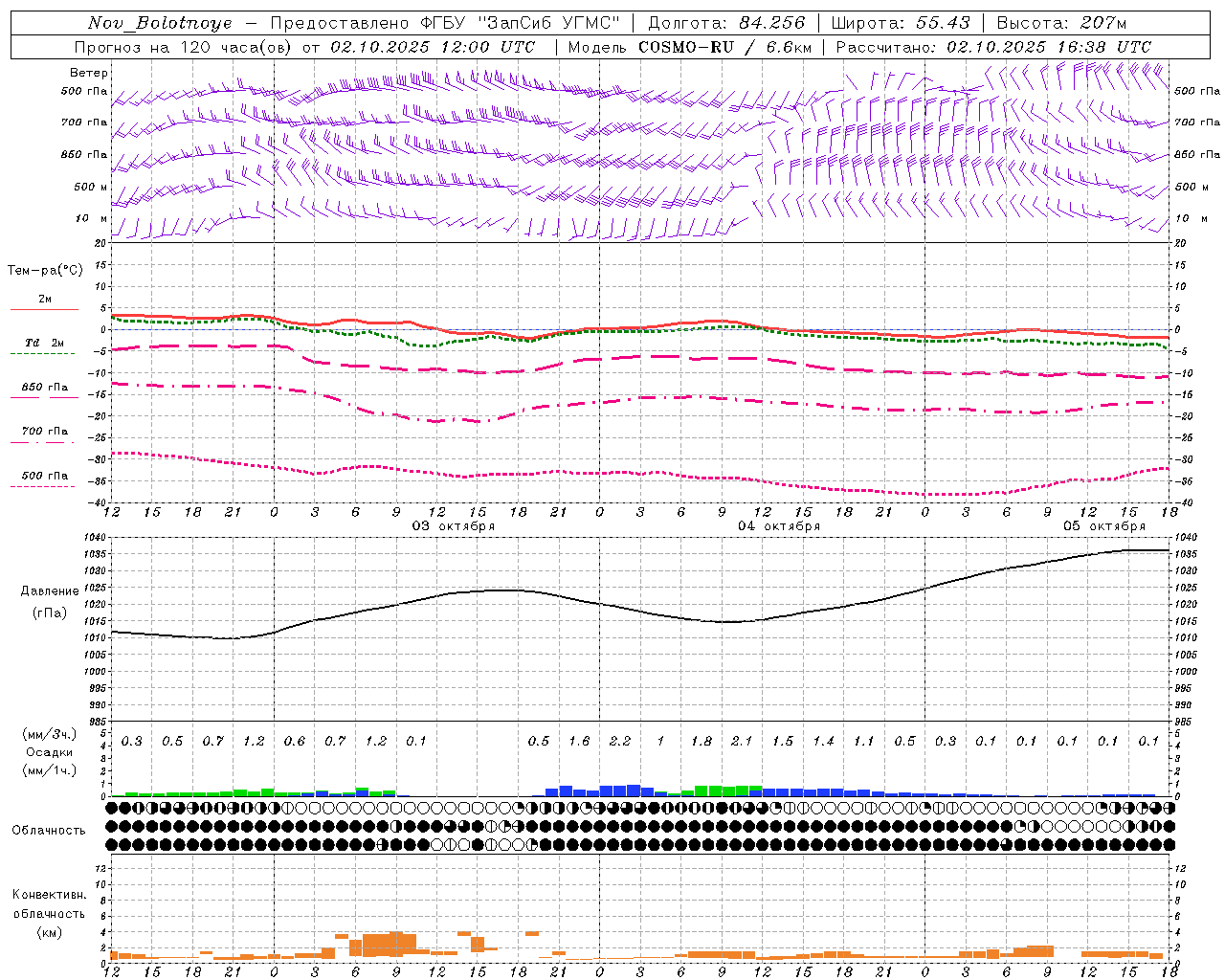1225x980 pixels.
Task: Click the "Прогноз на 120 часа(ов)" text
Action: [x=184, y=47]
